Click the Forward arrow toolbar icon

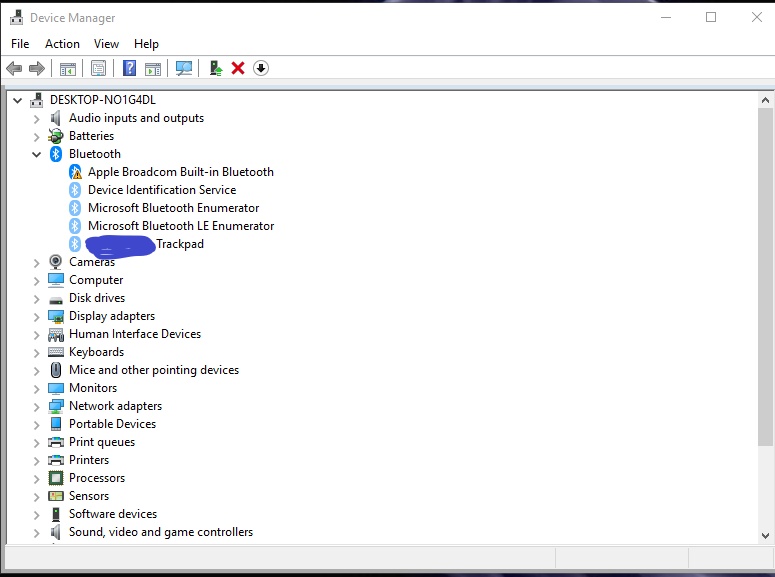pyautogui.click(x=37, y=68)
